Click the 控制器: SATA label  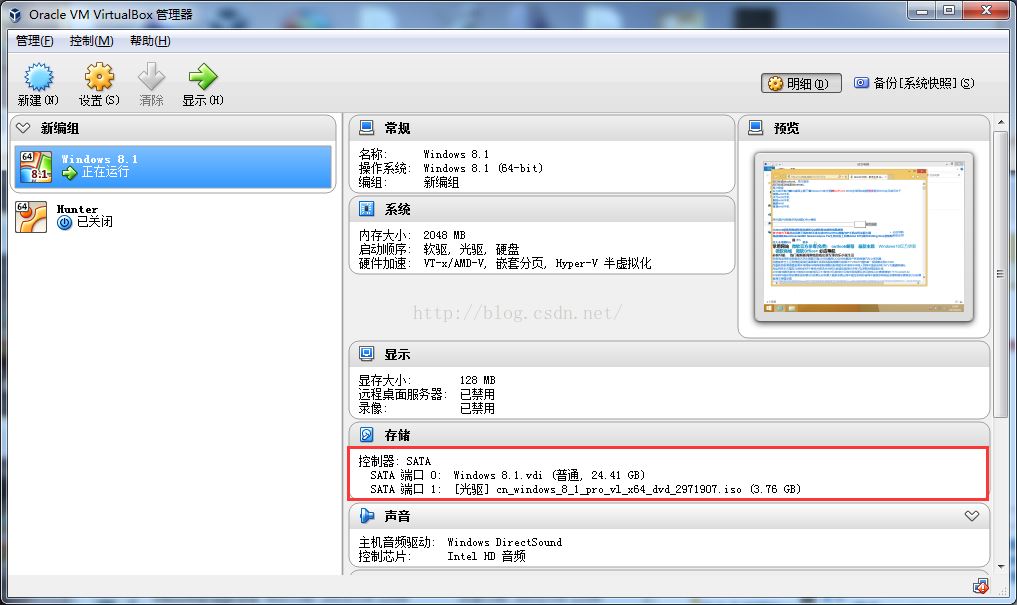(x=394, y=461)
